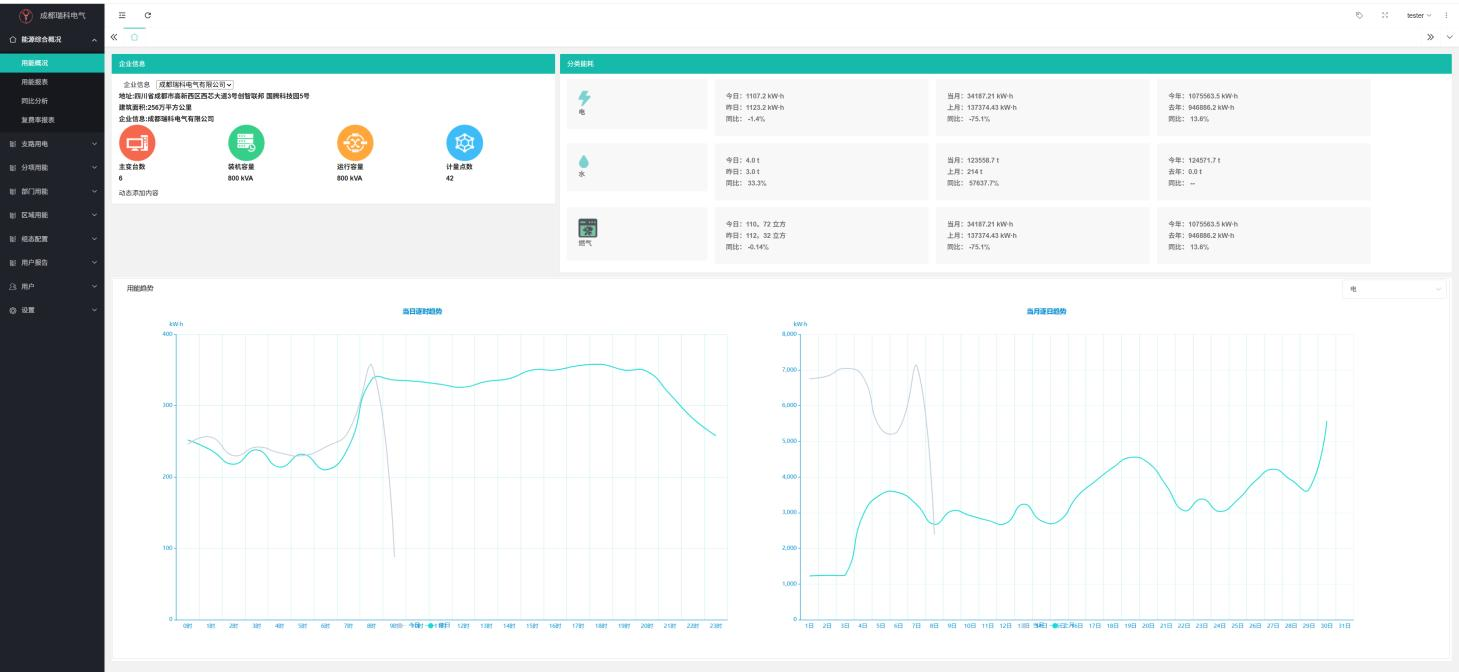Open the 企业信息 company select dropdown

click(x=195, y=85)
